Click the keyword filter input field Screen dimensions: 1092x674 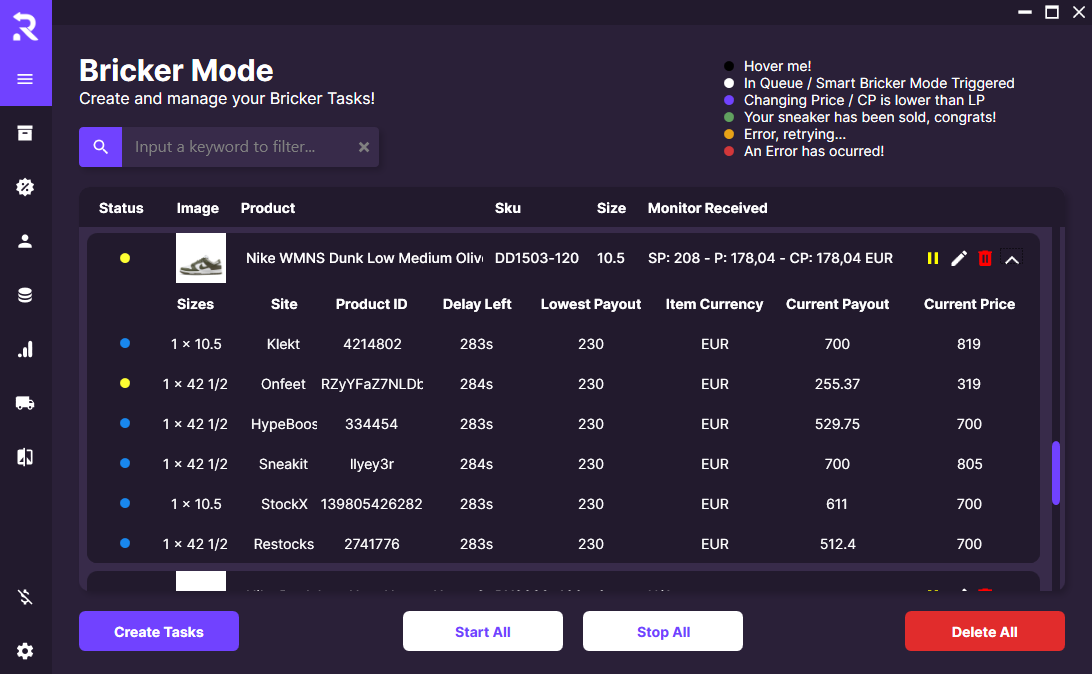[x=240, y=147]
